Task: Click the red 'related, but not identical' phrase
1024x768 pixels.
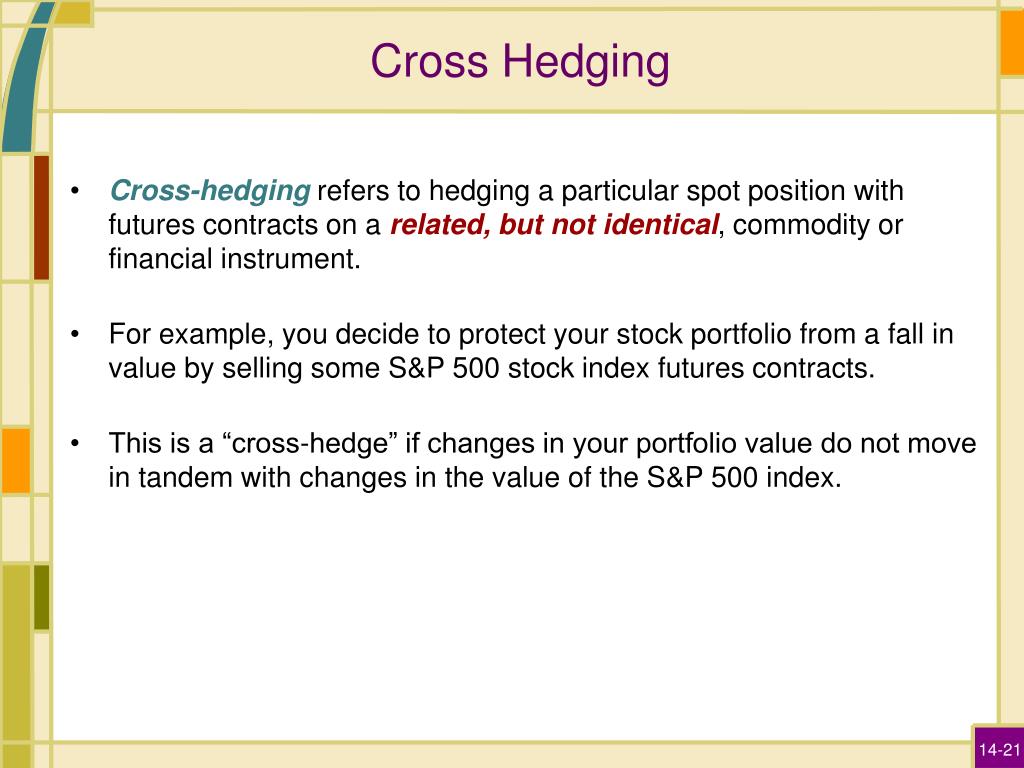Action: (554, 225)
